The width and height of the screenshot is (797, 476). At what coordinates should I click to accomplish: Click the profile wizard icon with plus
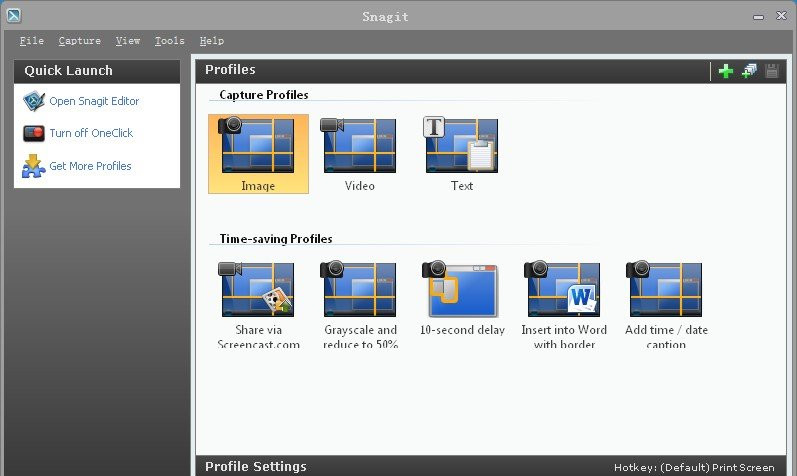749,71
